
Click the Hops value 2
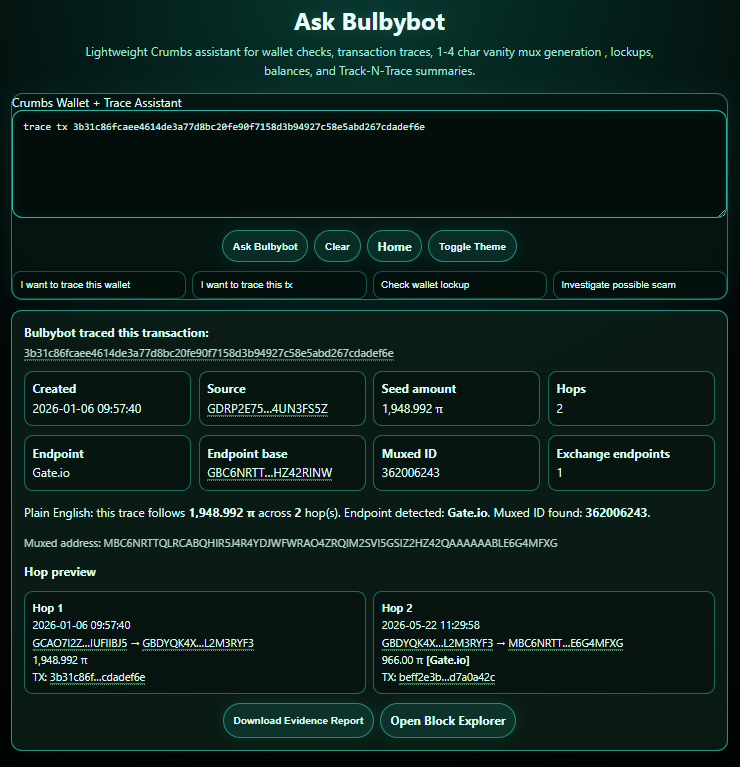coord(560,408)
